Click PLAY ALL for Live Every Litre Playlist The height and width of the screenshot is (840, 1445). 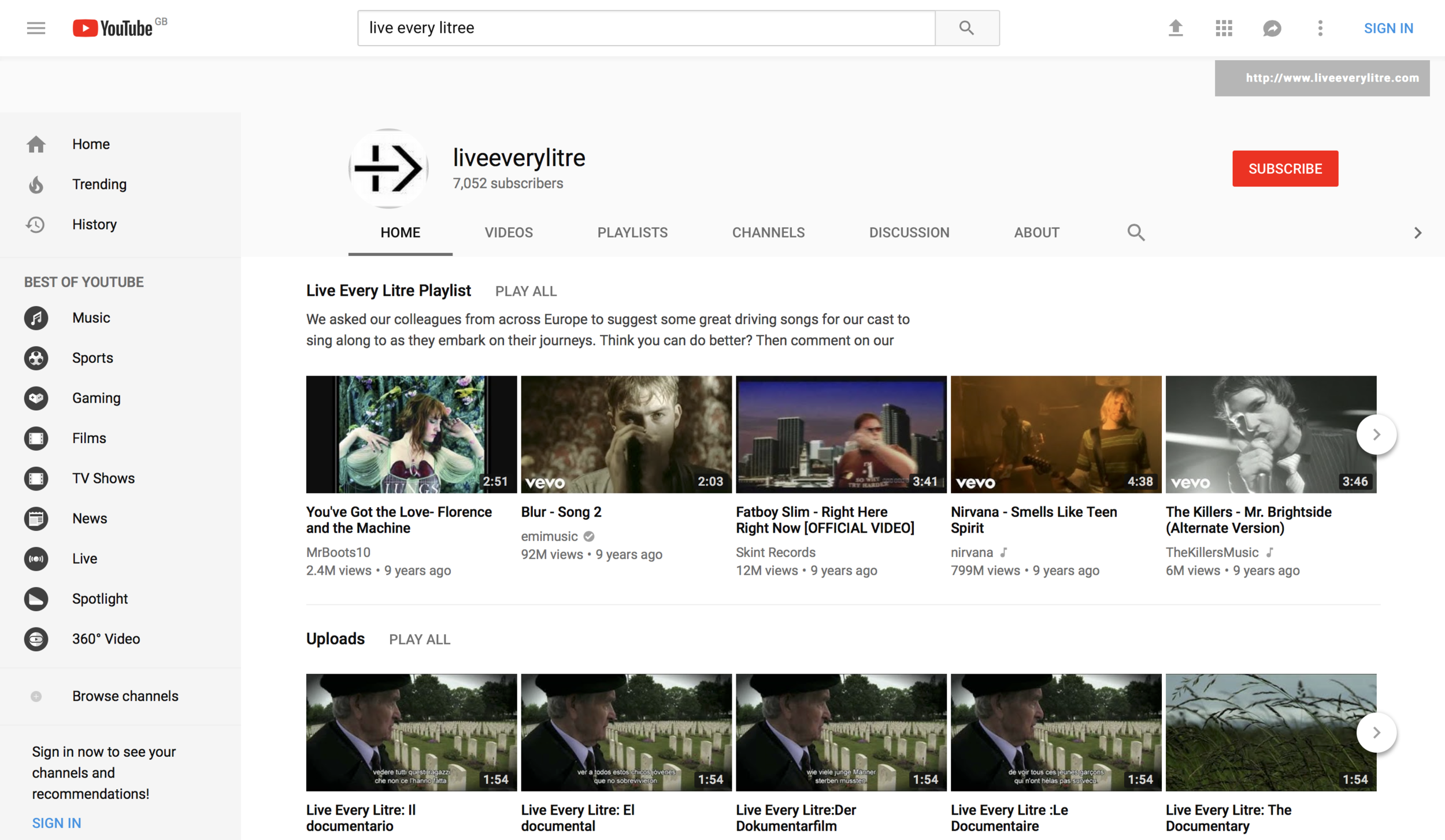[x=526, y=291]
